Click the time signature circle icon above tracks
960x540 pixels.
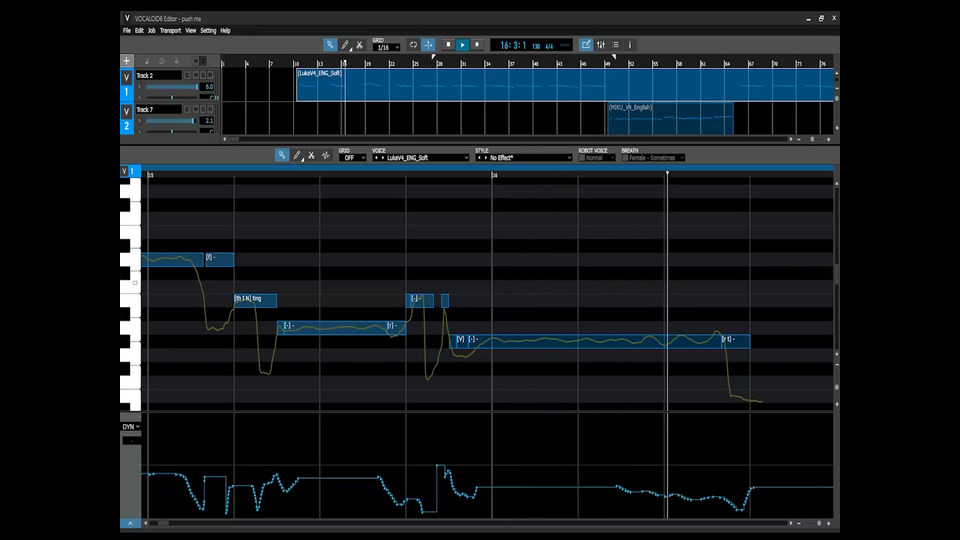[162, 61]
